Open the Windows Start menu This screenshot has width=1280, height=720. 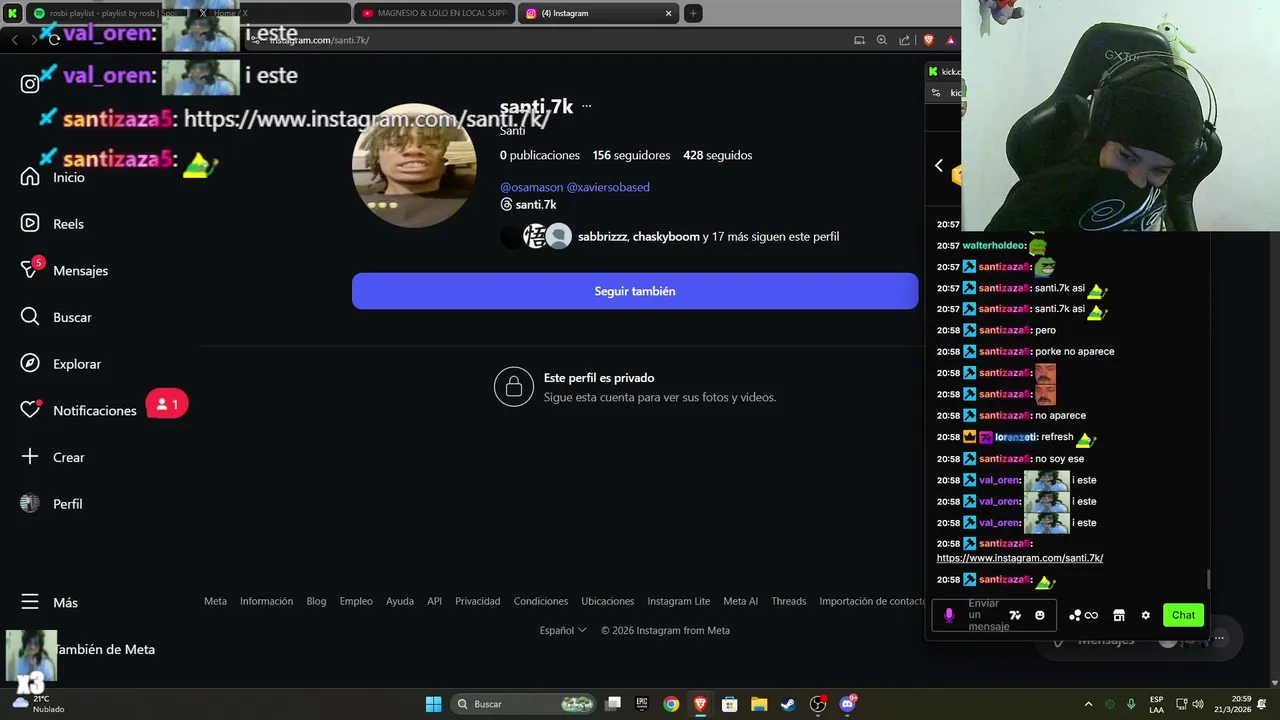[433, 704]
